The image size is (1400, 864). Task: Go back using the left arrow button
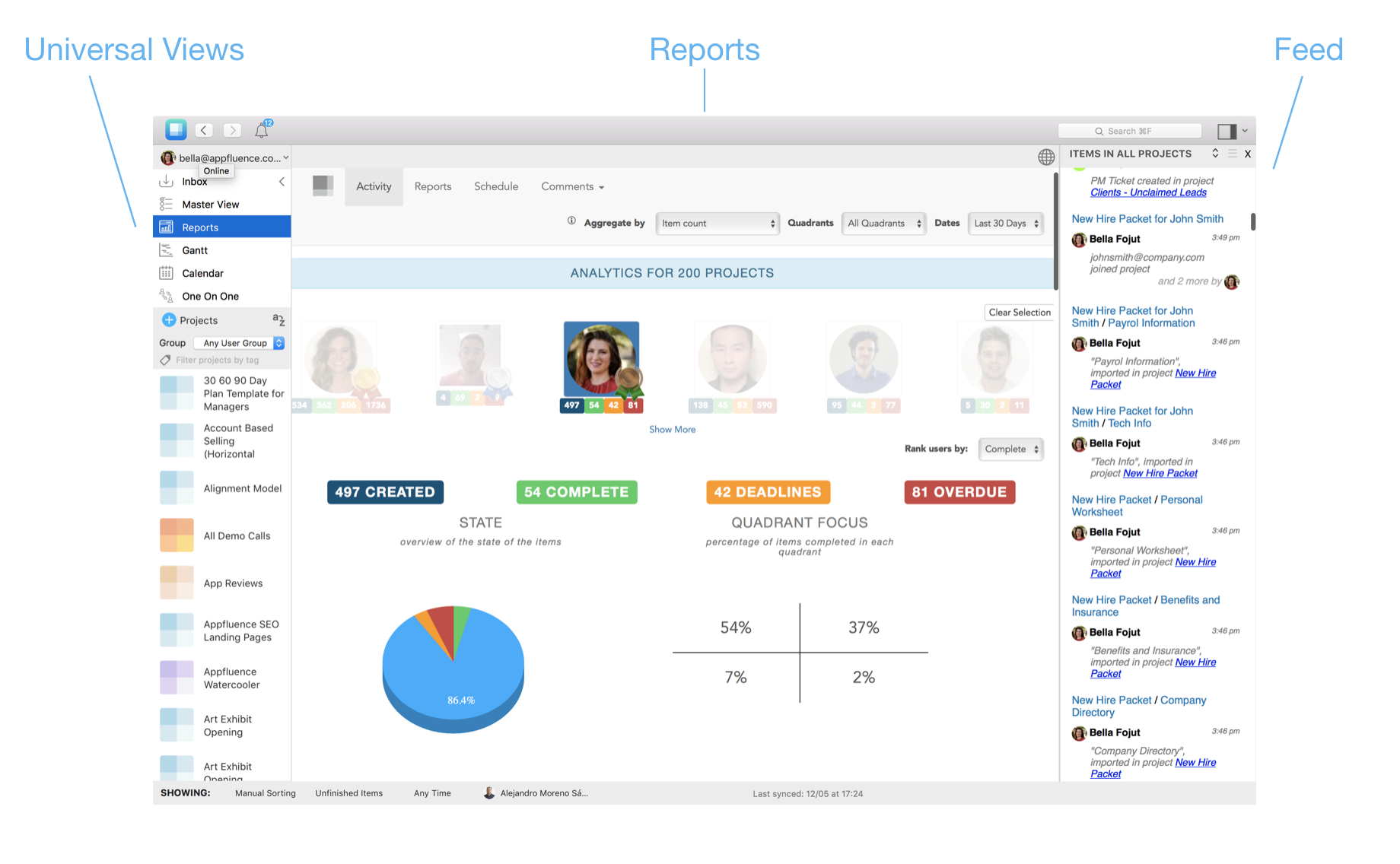pyautogui.click(x=204, y=130)
